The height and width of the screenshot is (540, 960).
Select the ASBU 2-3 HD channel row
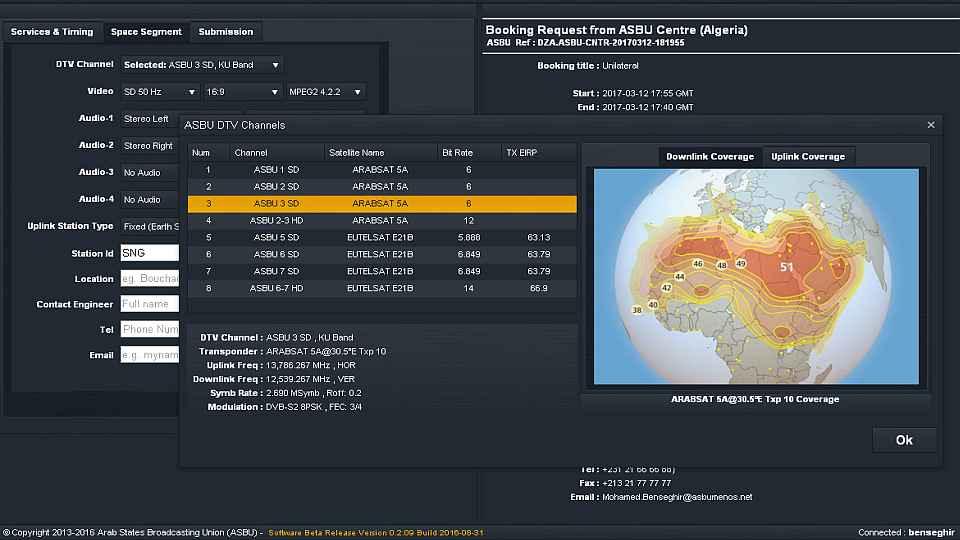click(382, 220)
